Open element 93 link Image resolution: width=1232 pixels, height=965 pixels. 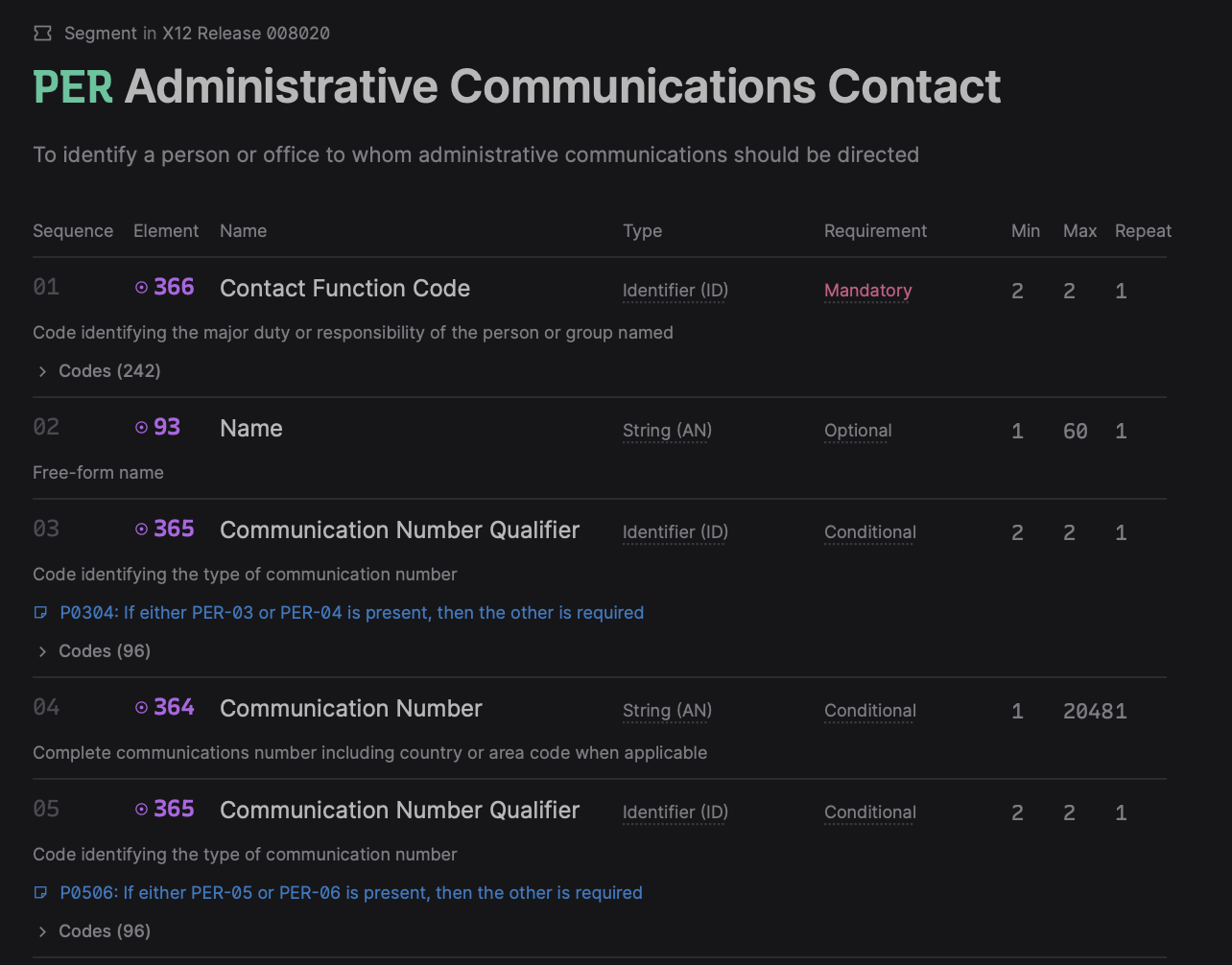click(x=167, y=427)
